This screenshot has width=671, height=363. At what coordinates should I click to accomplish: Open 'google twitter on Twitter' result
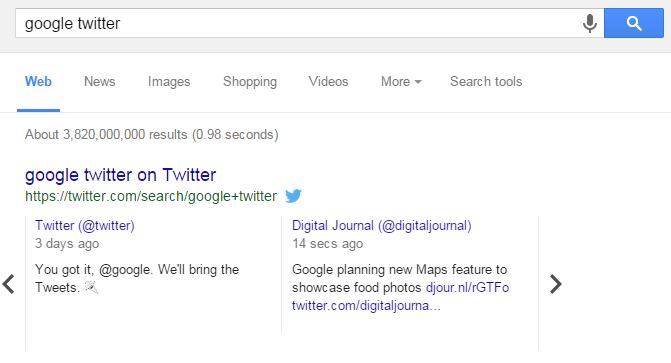[x=120, y=175]
